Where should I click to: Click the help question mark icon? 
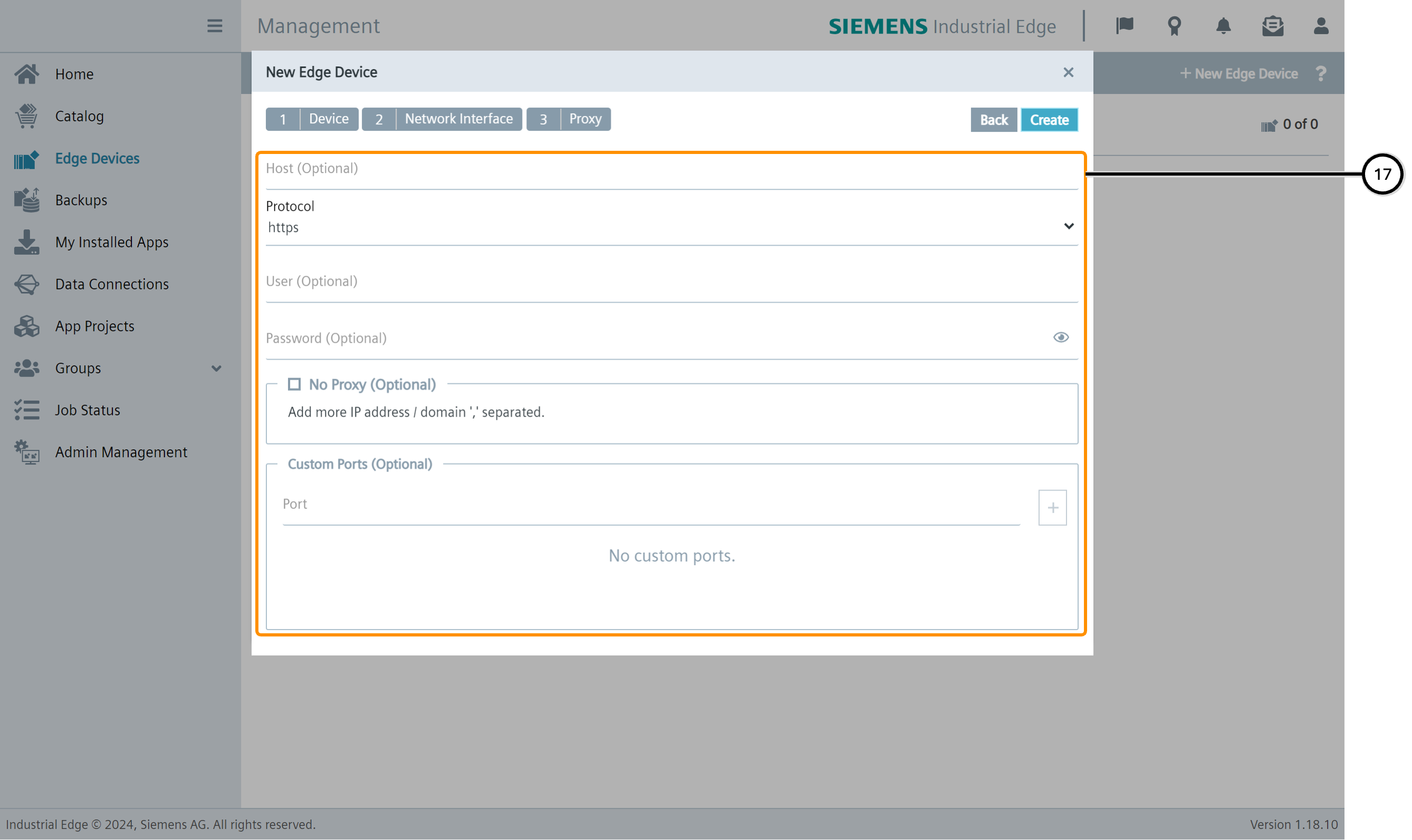click(x=1320, y=74)
